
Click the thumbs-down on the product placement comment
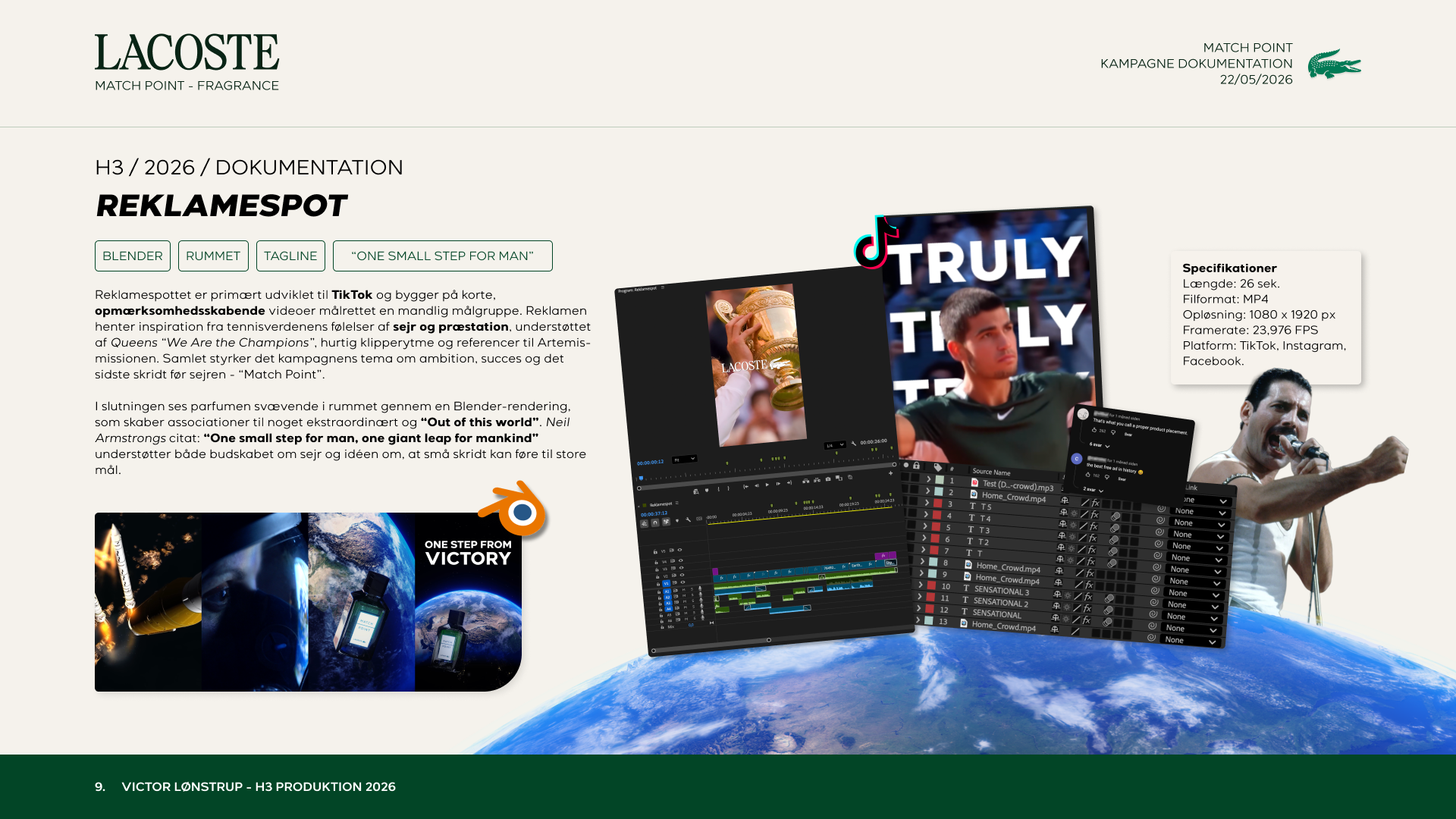pos(1112,432)
